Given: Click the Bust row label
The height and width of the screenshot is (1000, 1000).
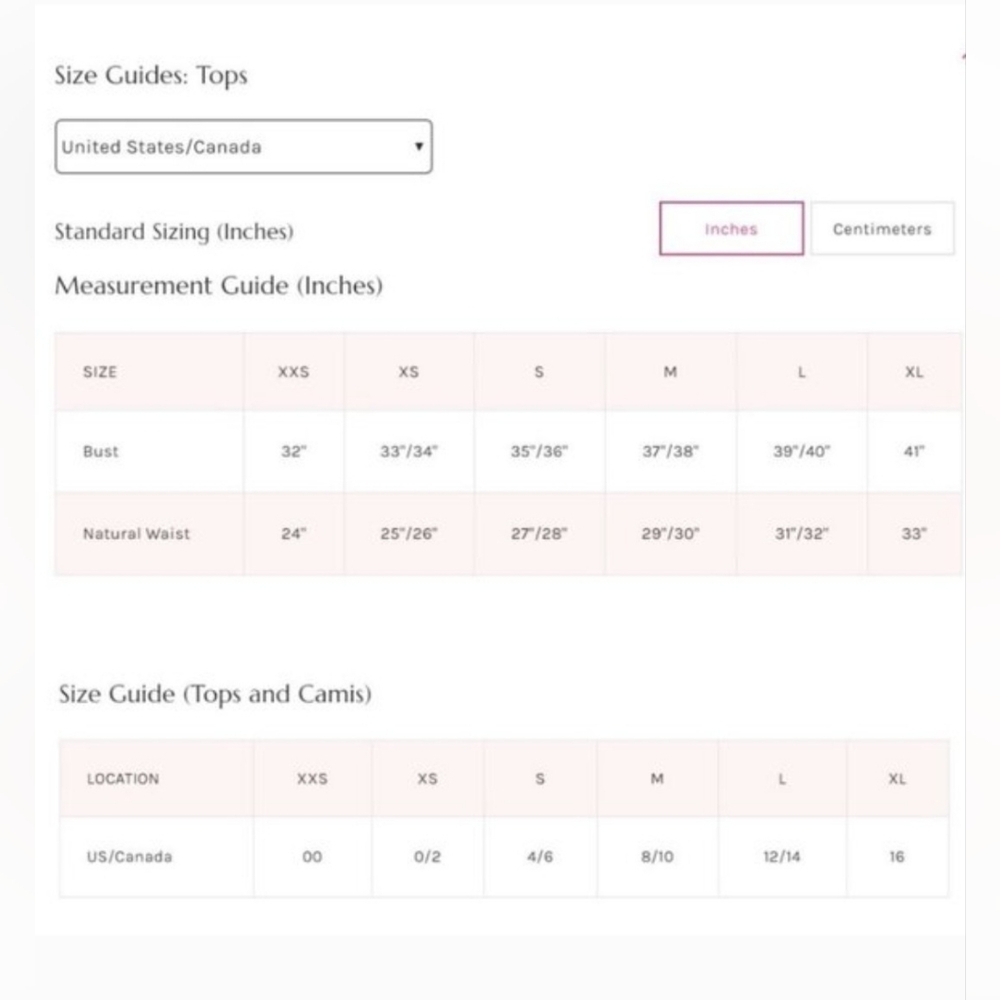Looking at the screenshot, I should (x=101, y=452).
